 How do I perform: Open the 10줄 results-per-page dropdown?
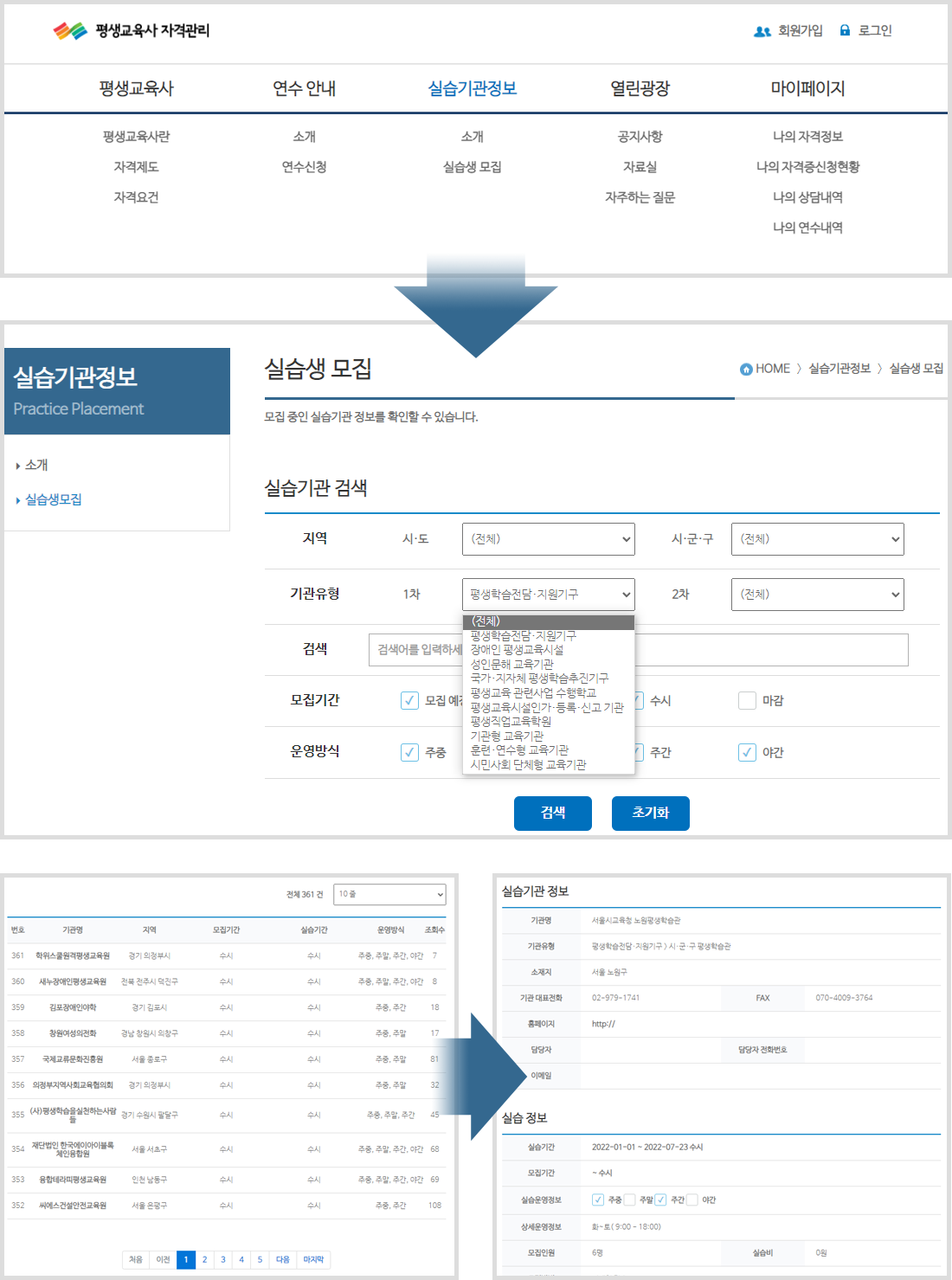(x=389, y=894)
